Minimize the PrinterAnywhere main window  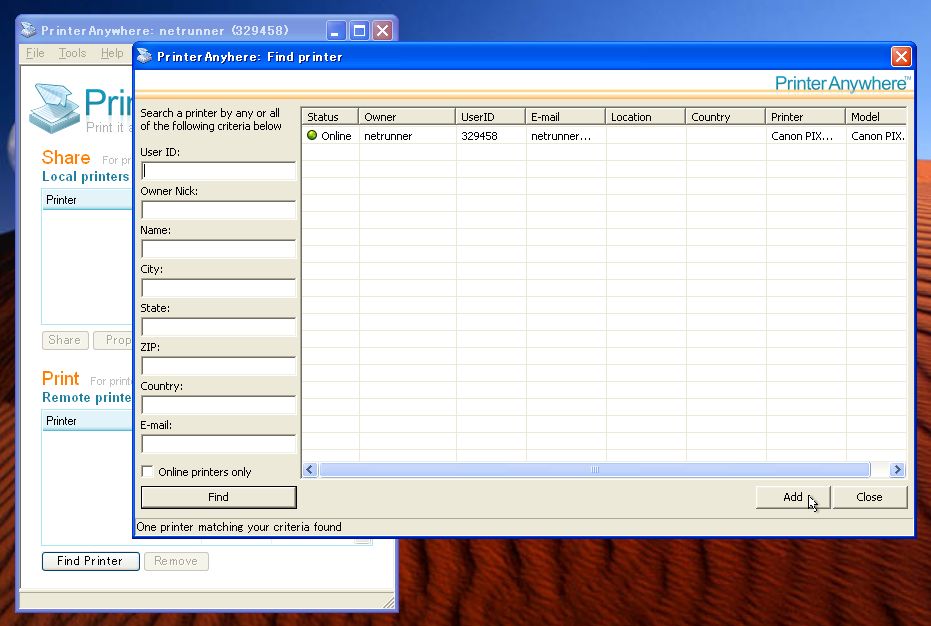click(335, 30)
